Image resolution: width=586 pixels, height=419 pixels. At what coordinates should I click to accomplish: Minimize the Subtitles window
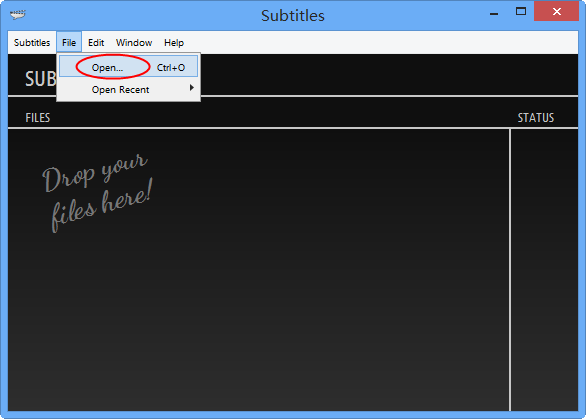pos(494,13)
